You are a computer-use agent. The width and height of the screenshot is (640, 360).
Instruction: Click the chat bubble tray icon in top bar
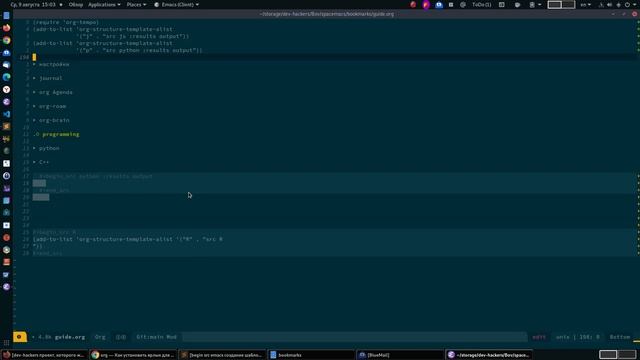click(517, 4)
